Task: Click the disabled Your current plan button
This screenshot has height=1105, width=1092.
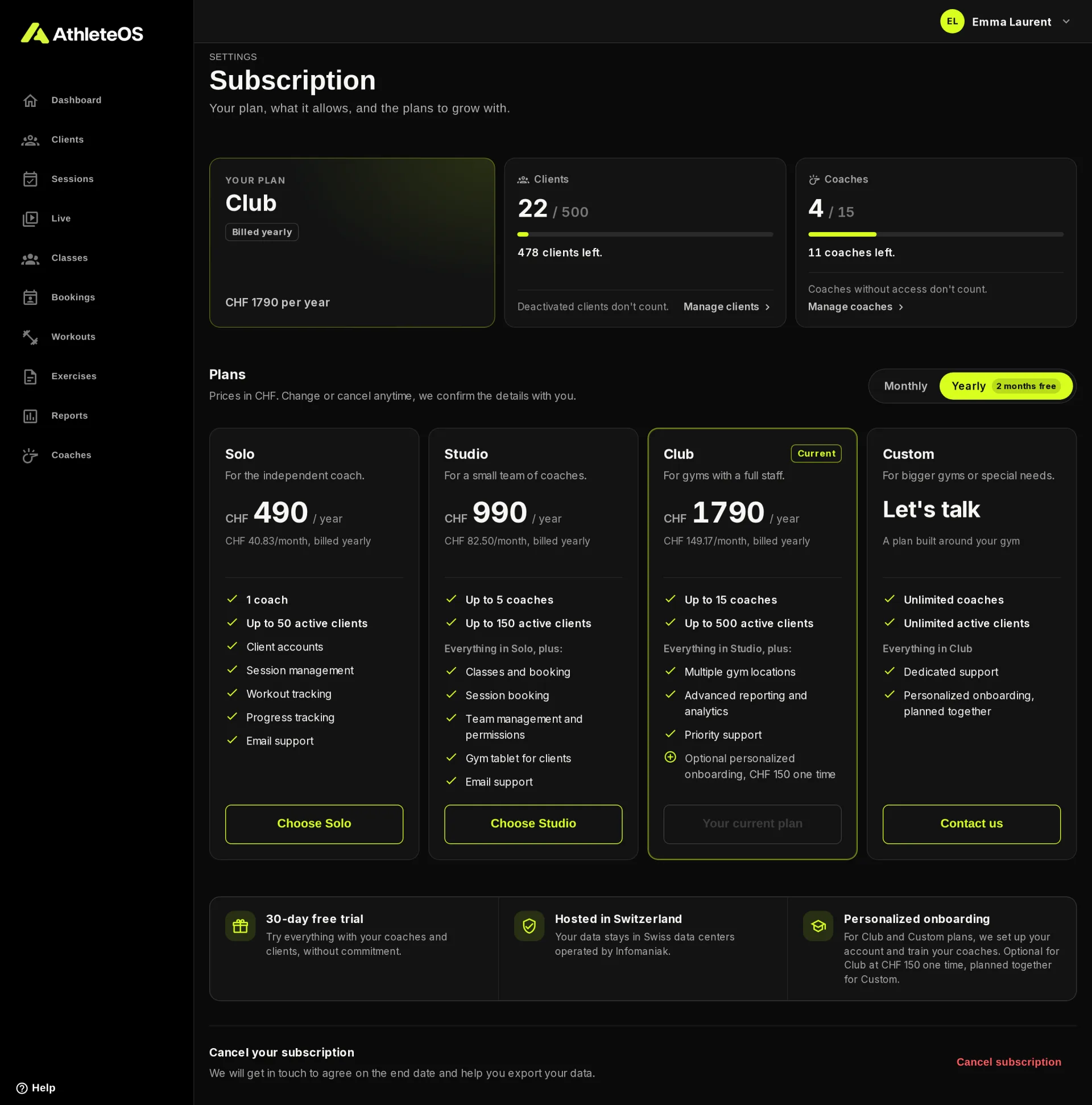Action: (x=752, y=824)
